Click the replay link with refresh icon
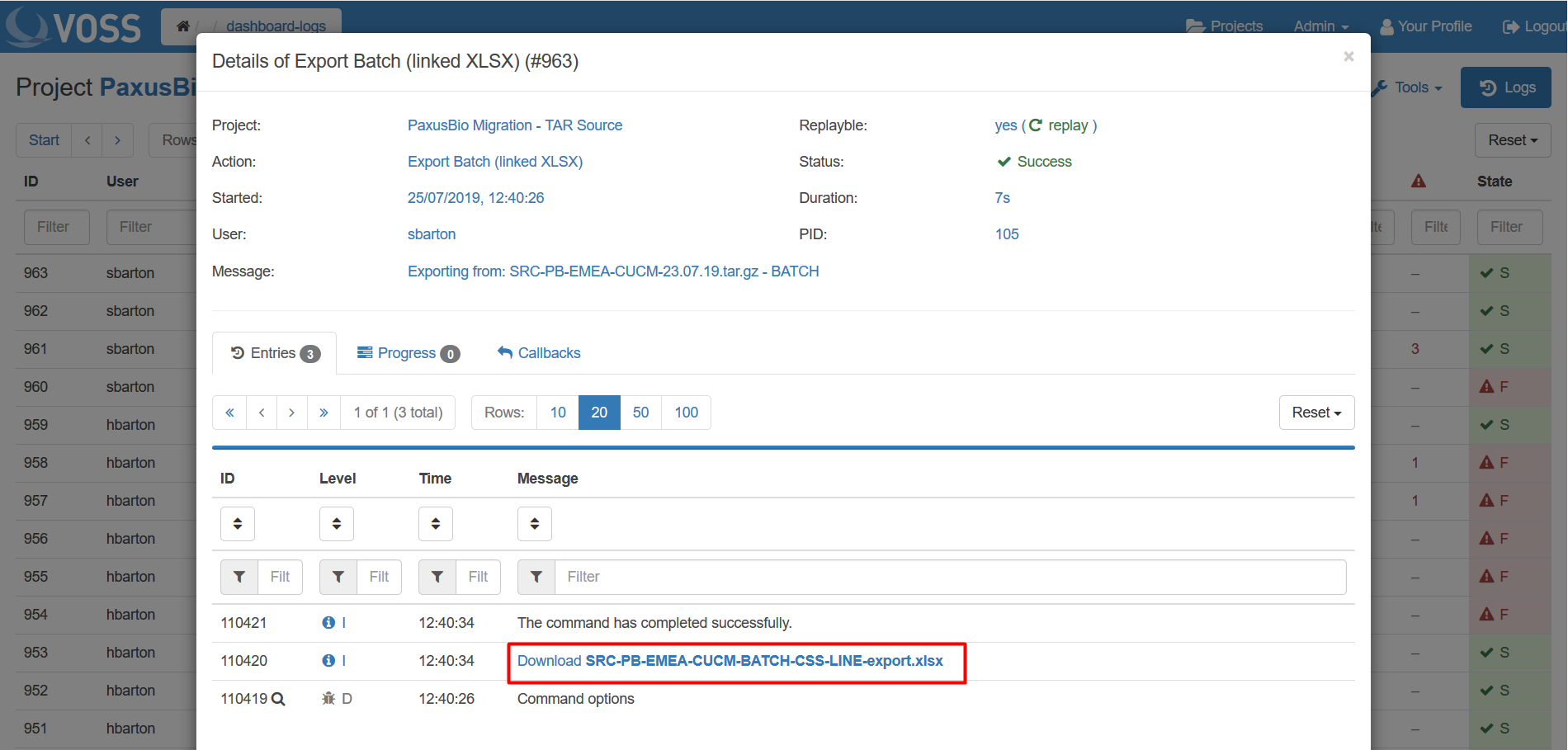 (x=1060, y=125)
